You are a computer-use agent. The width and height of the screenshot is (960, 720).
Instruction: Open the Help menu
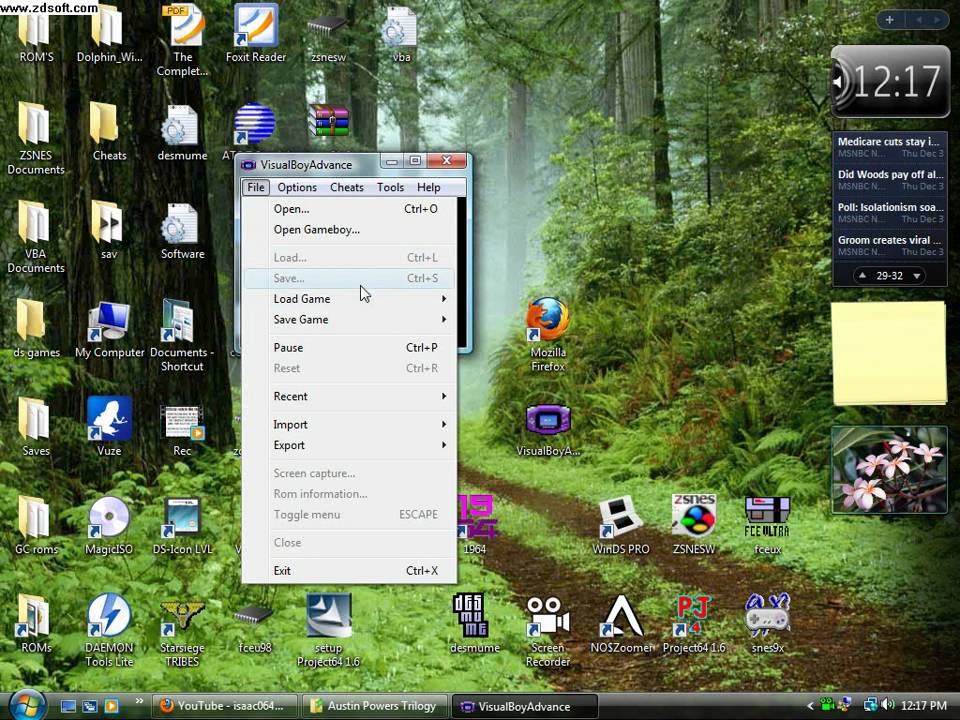coord(429,187)
